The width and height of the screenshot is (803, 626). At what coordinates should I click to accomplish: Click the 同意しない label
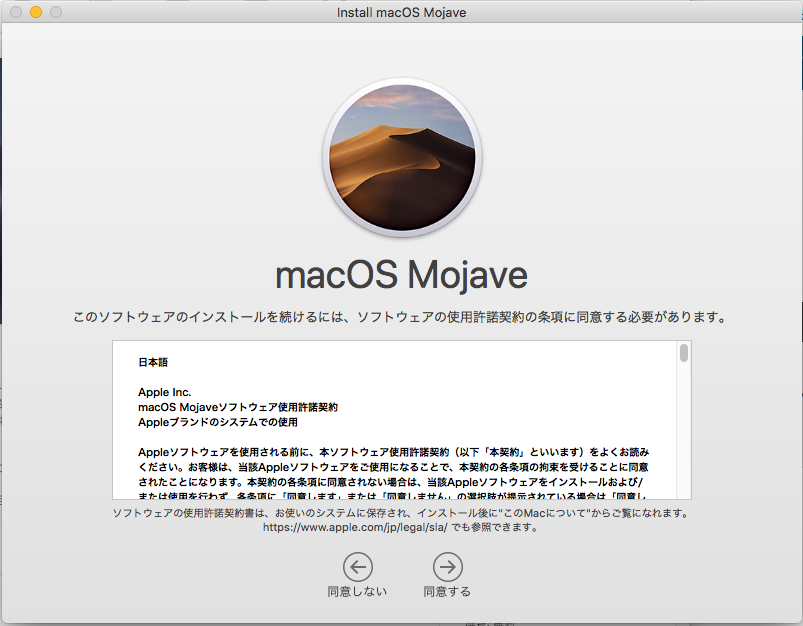357,592
